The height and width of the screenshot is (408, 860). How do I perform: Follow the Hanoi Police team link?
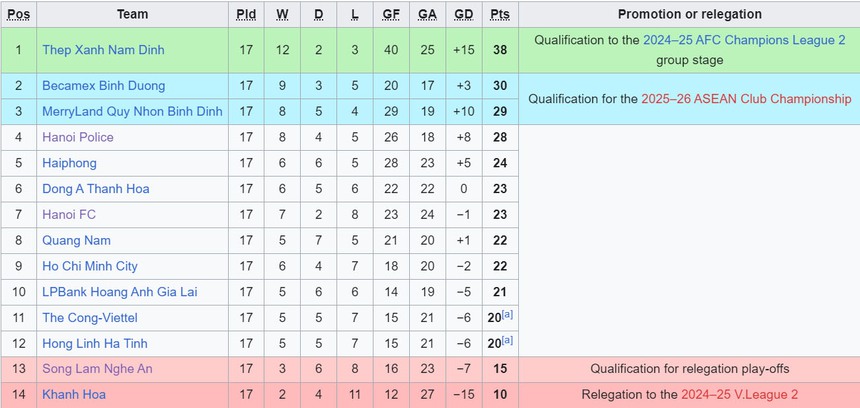coord(78,137)
